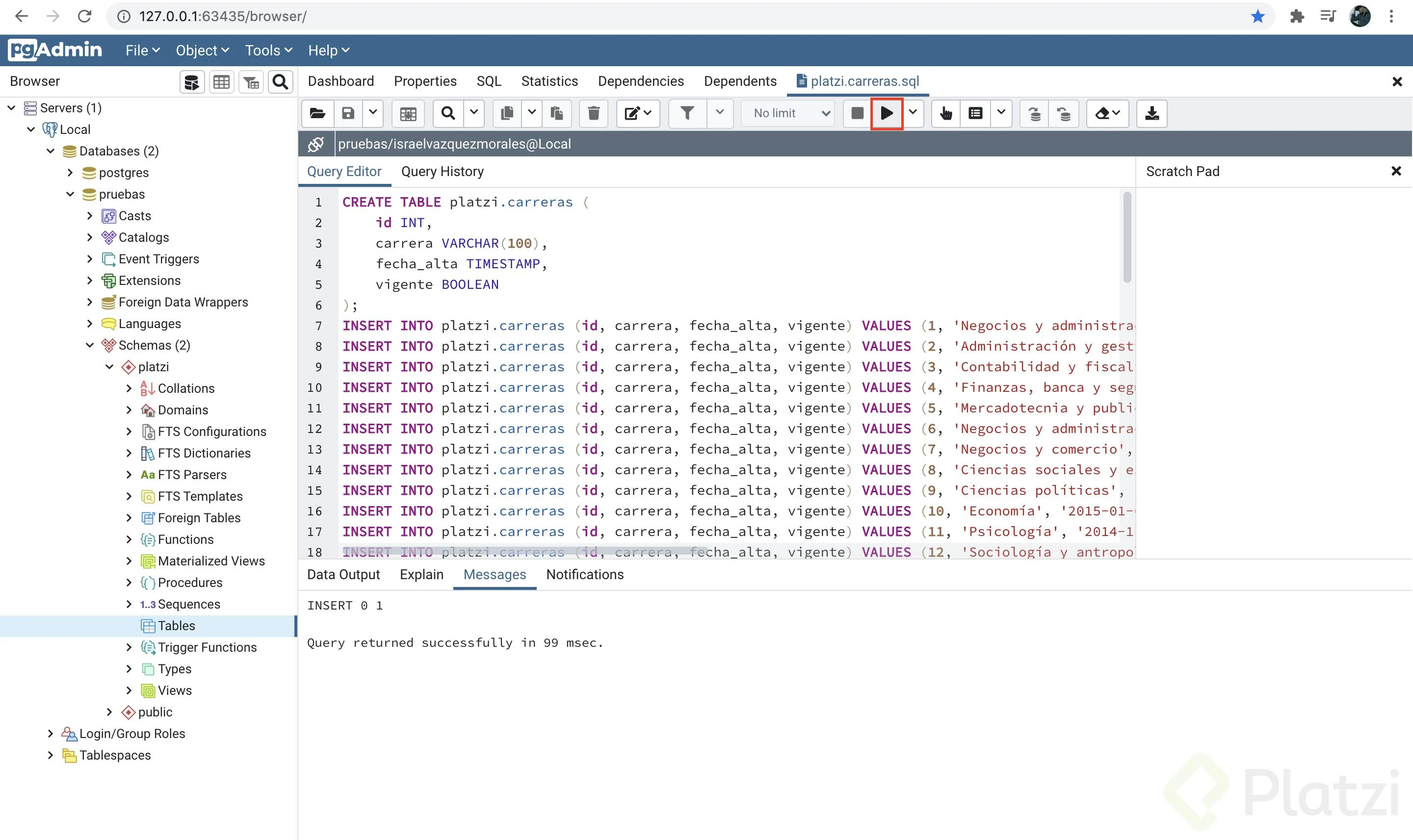Click the Explain query hand icon

click(945, 113)
